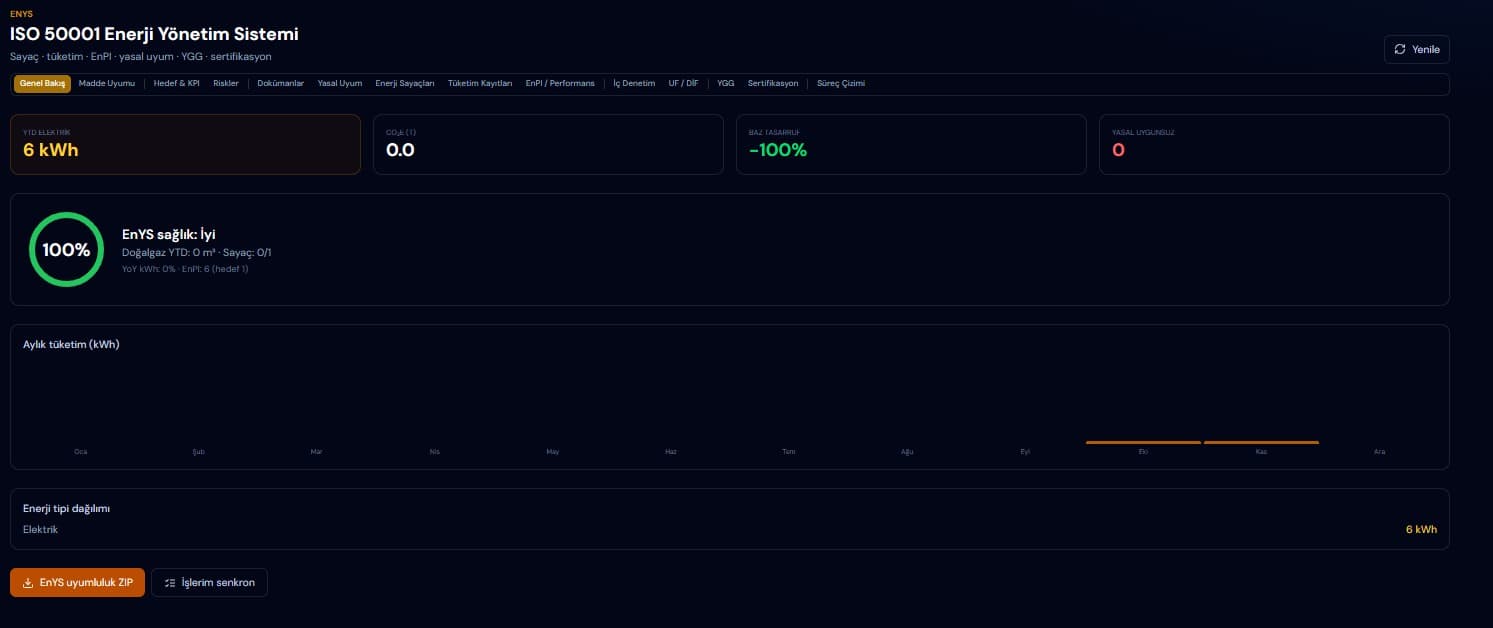Open the İç Denetim tab
The height and width of the screenshot is (628, 1493).
point(634,83)
